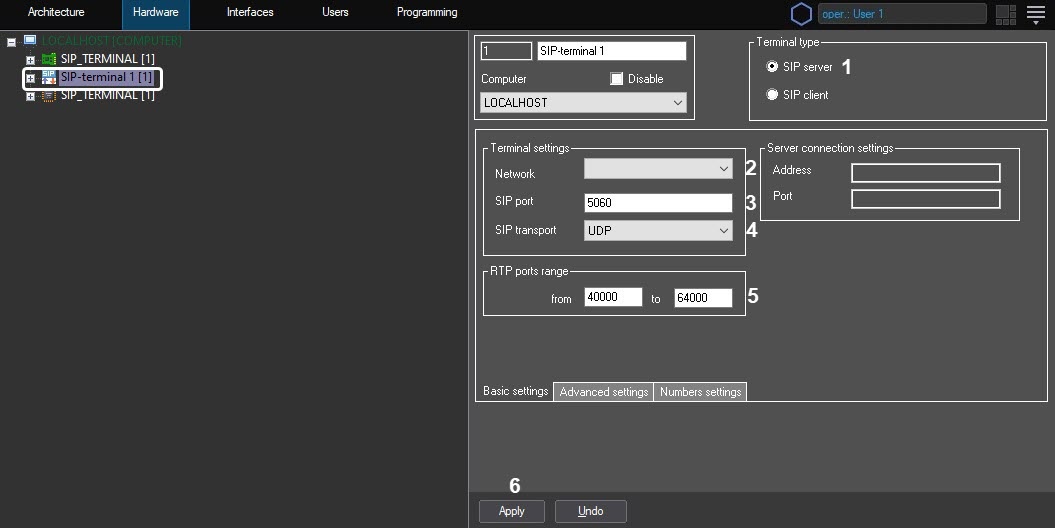Toggle the Disable checkbox
Image resolution: width=1055 pixels, height=528 pixels.
point(616,79)
